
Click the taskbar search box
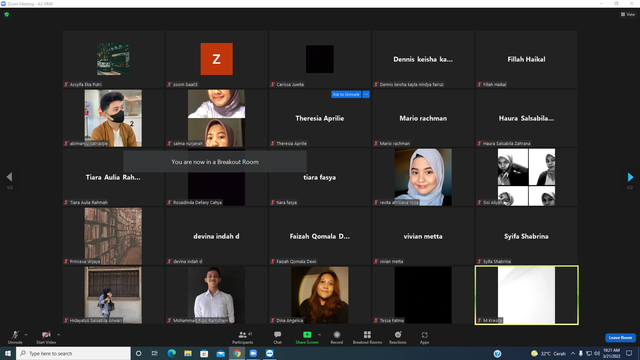pyautogui.click(x=73, y=353)
